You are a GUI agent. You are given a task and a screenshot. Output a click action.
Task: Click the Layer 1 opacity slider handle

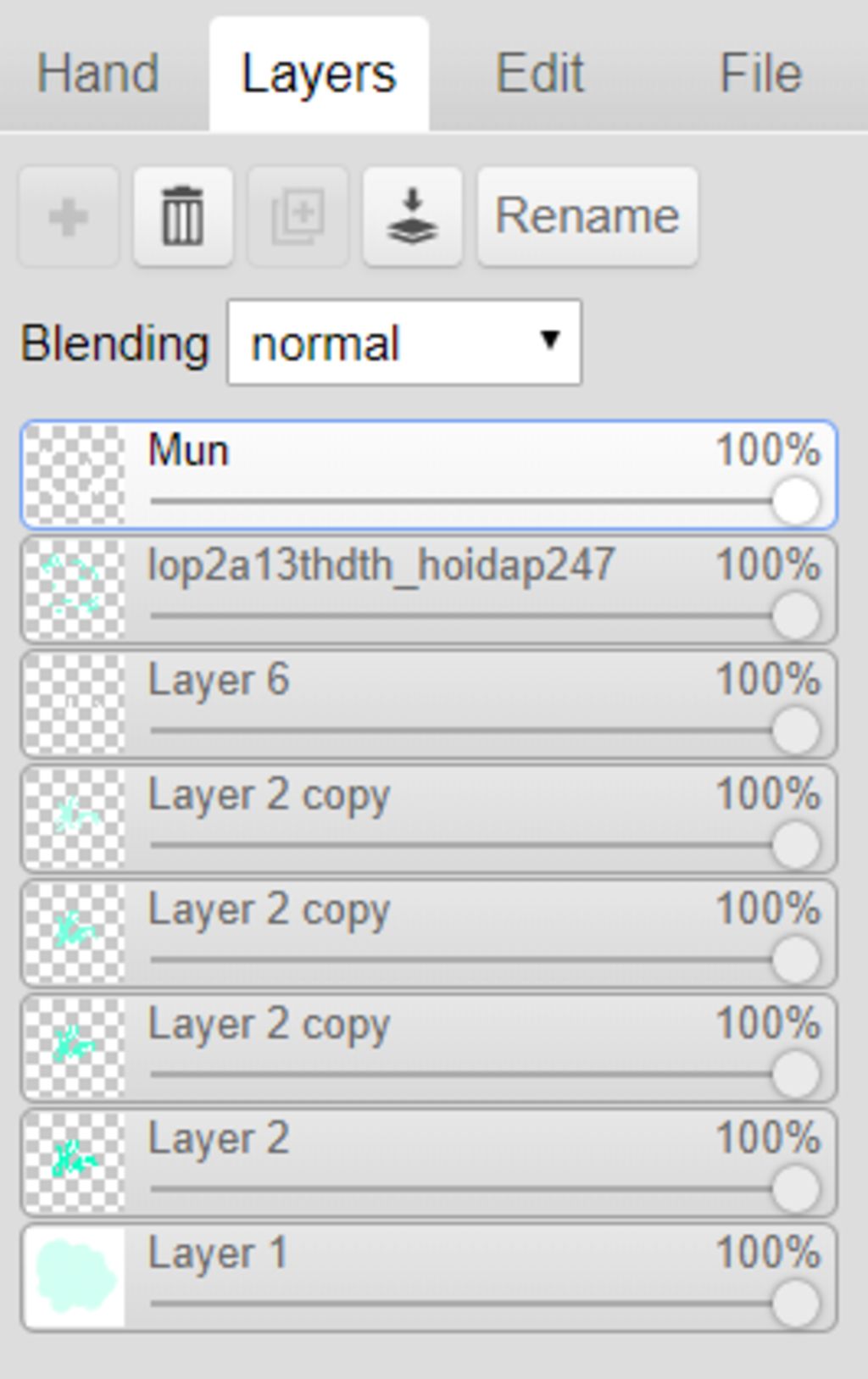point(795,1303)
